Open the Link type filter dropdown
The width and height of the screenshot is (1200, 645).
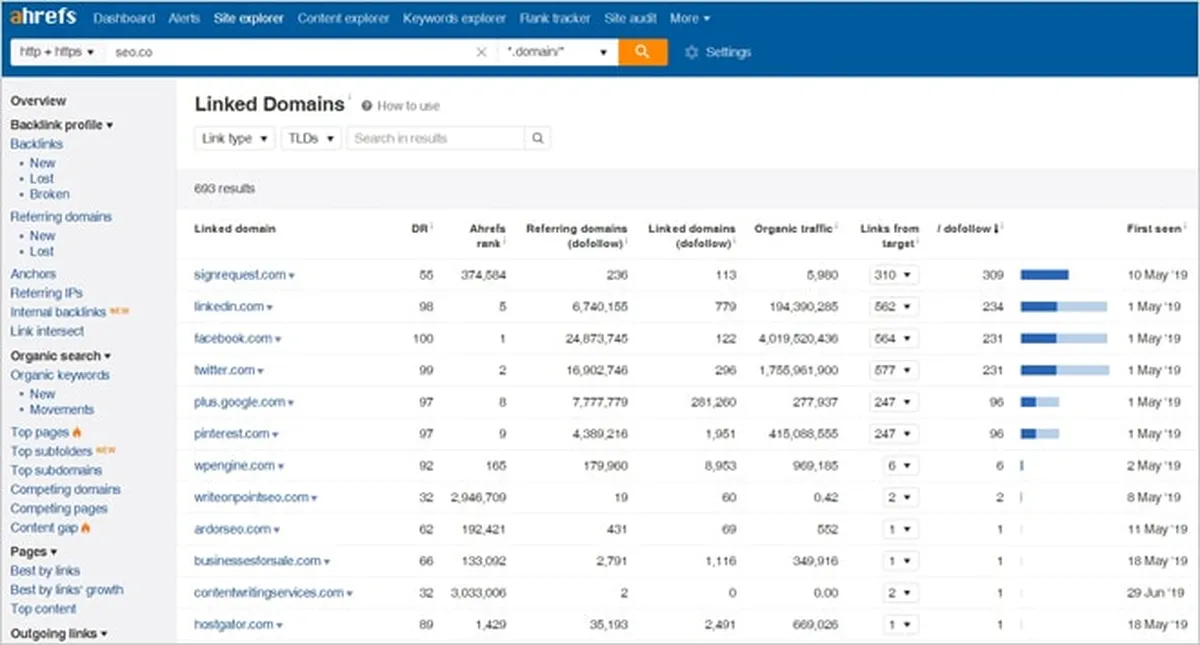pyautogui.click(x=235, y=138)
